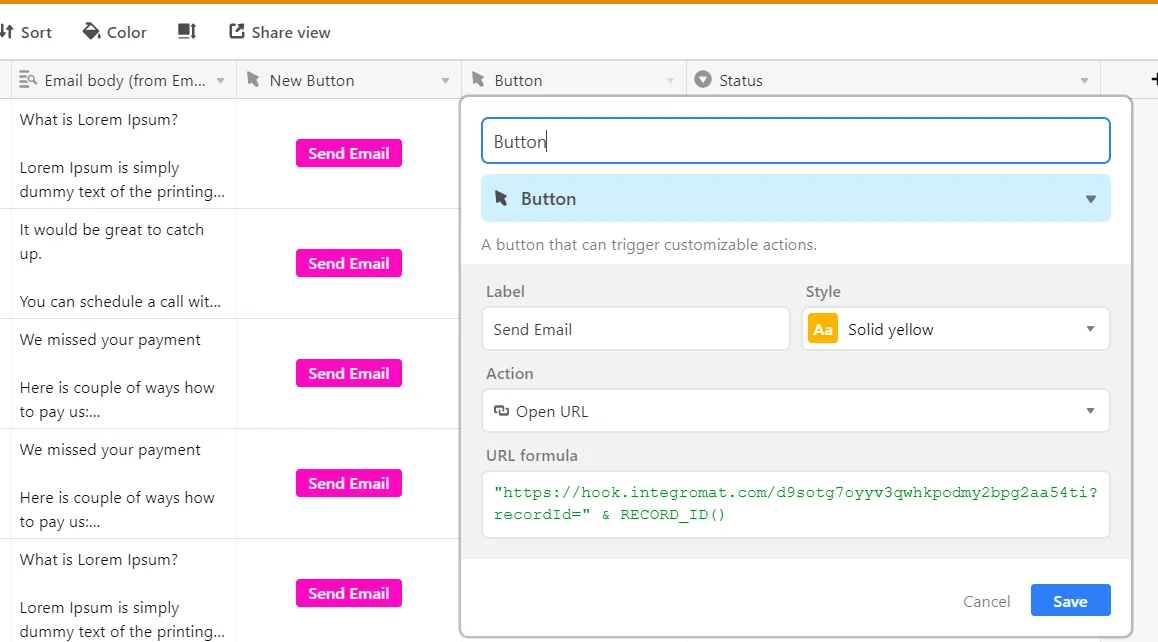This screenshot has width=1158, height=642.
Task: Open New Button column dropdown arrow
Action: (445, 81)
